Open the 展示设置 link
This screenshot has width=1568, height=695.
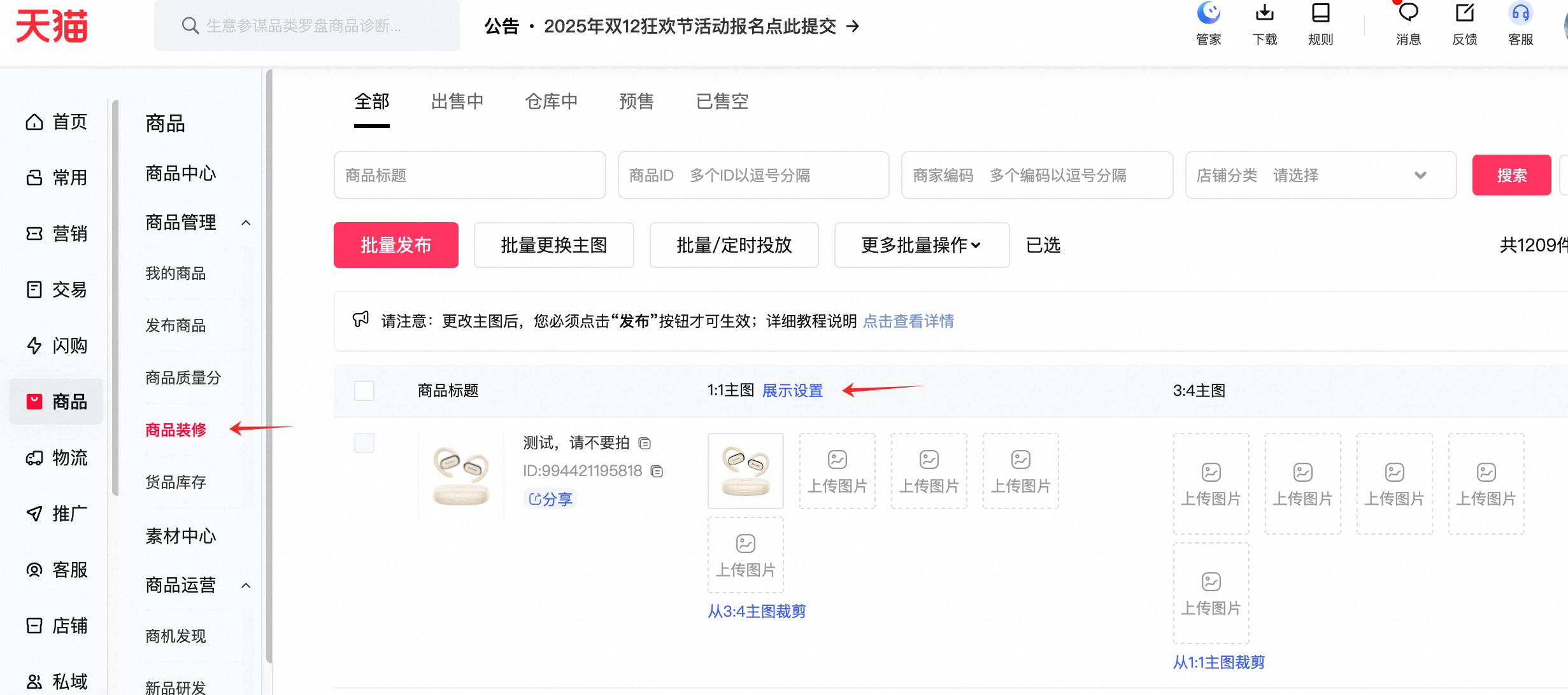tap(792, 391)
